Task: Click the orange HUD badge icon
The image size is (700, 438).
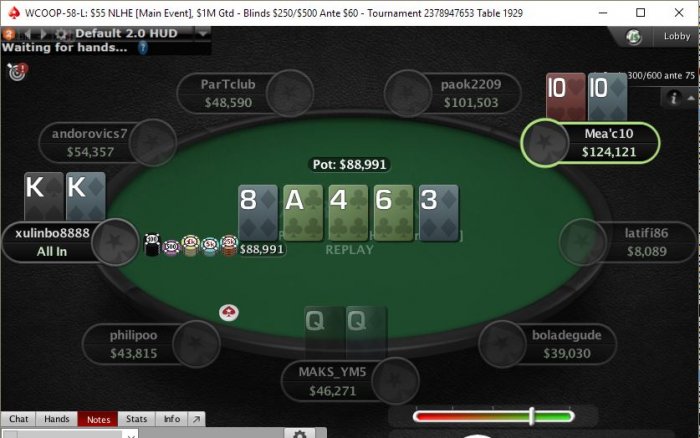Action: pos(8,34)
